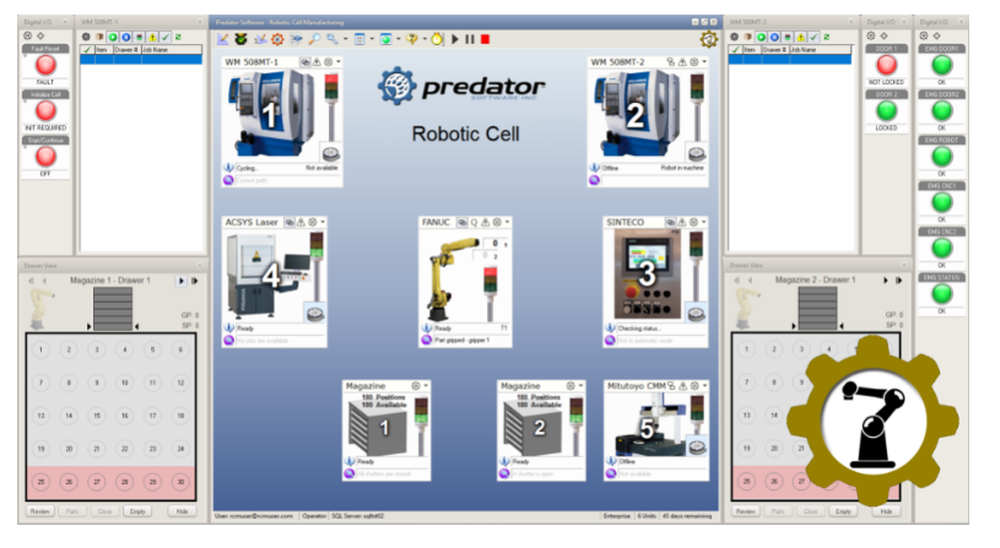Open WM 508MT-2 machine card dropdown arrow

pos(704,62)
